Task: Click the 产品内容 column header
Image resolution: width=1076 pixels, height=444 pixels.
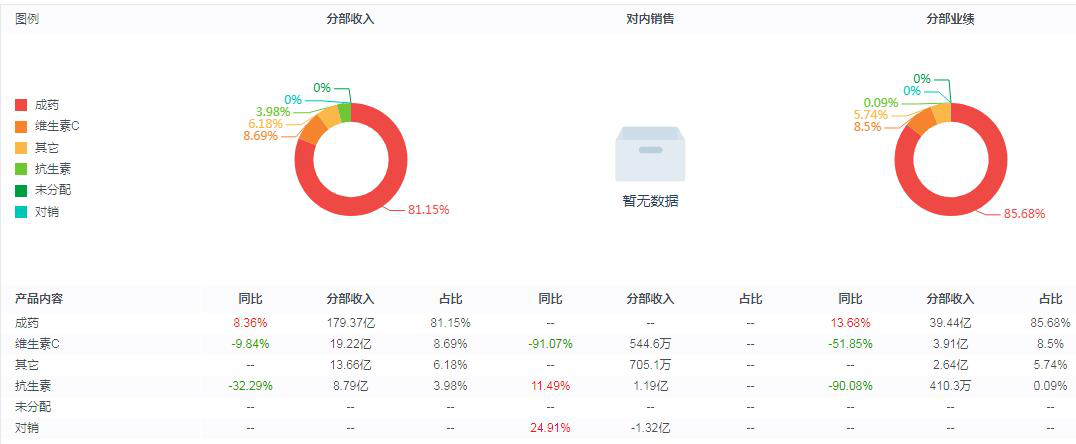Action: coord(38,299)
